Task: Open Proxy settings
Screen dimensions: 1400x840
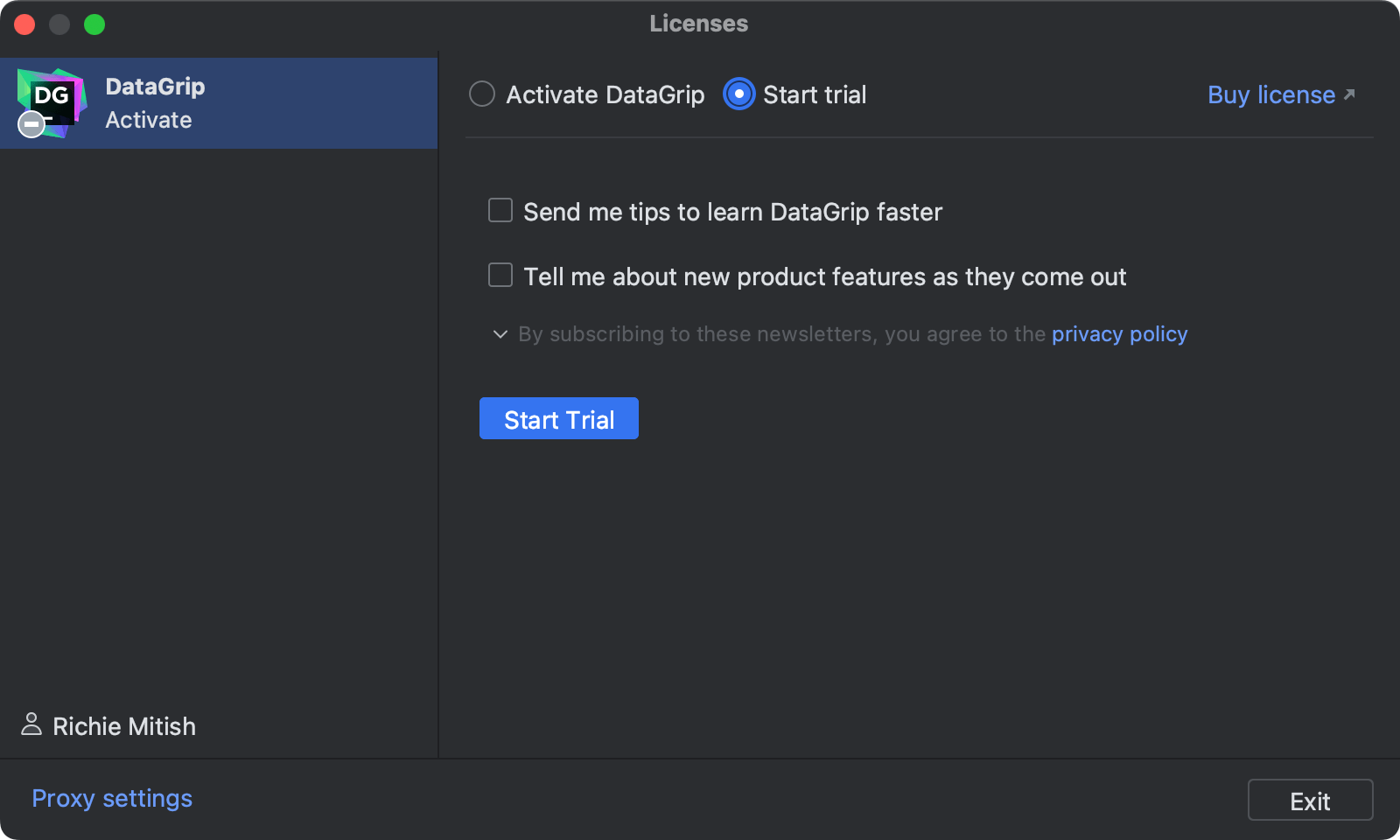Action: point(111,798)
